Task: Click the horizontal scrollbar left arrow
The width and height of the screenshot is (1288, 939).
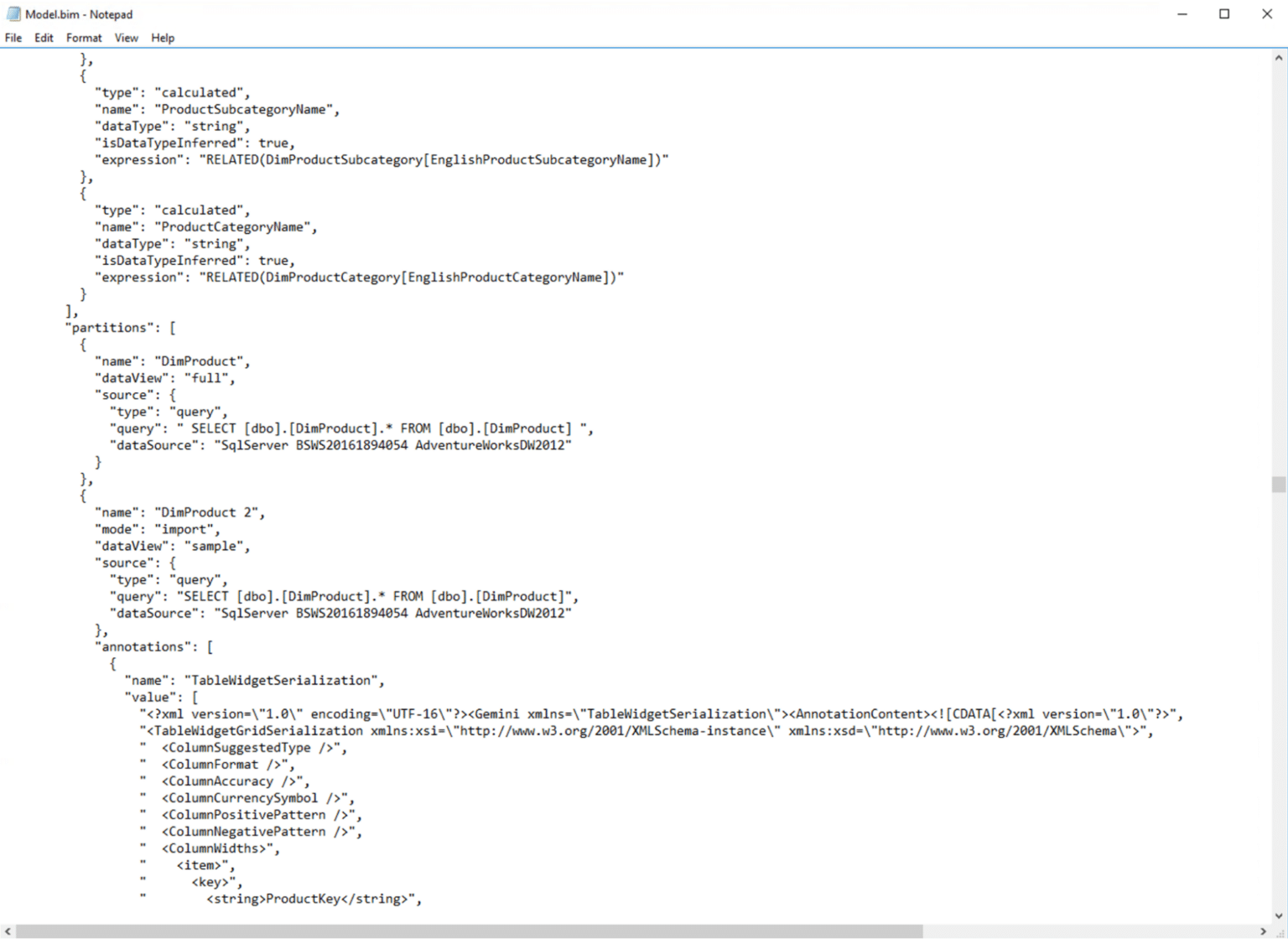Action: (8, 931)
